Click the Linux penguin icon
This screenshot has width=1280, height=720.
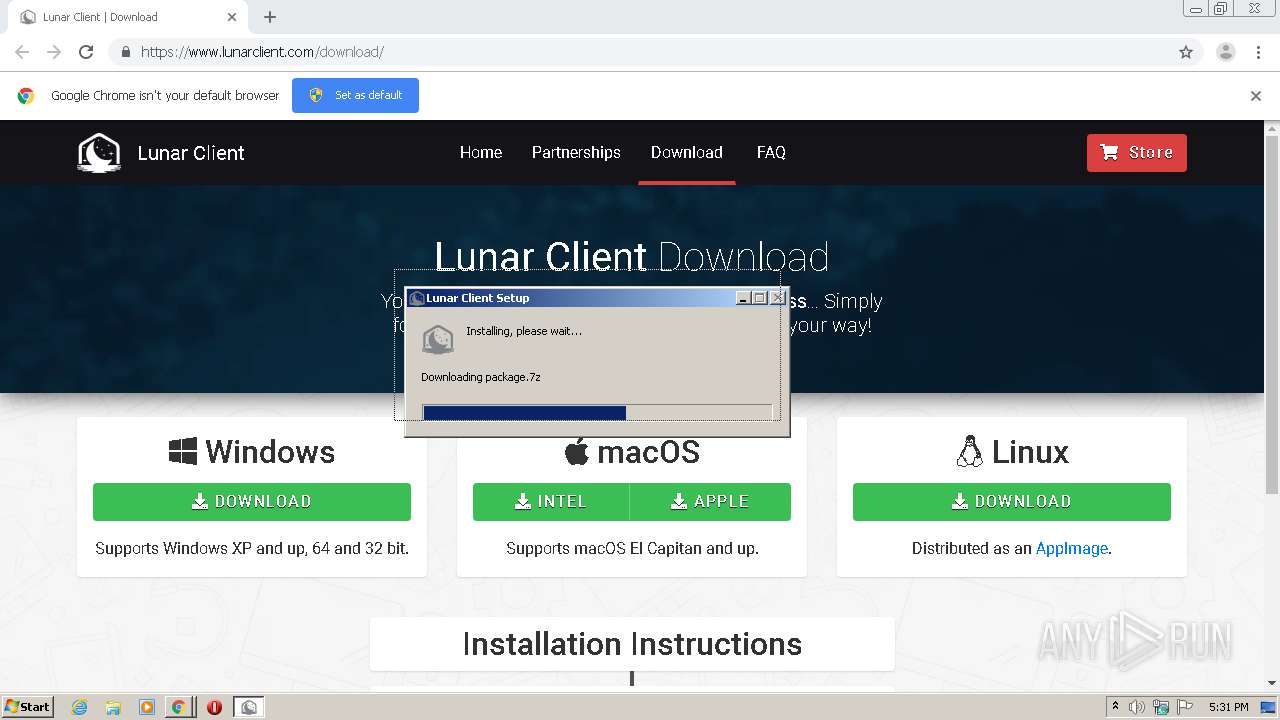(969, 452)
